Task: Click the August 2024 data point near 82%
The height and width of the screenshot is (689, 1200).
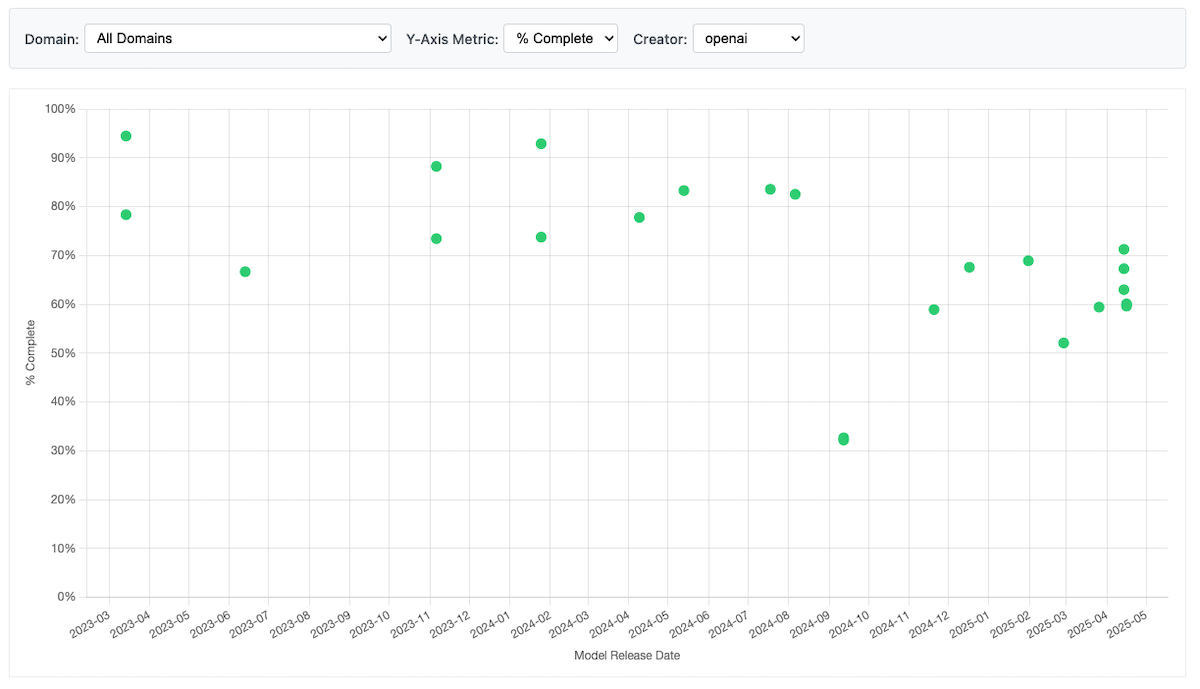Action: pos(795,194)
